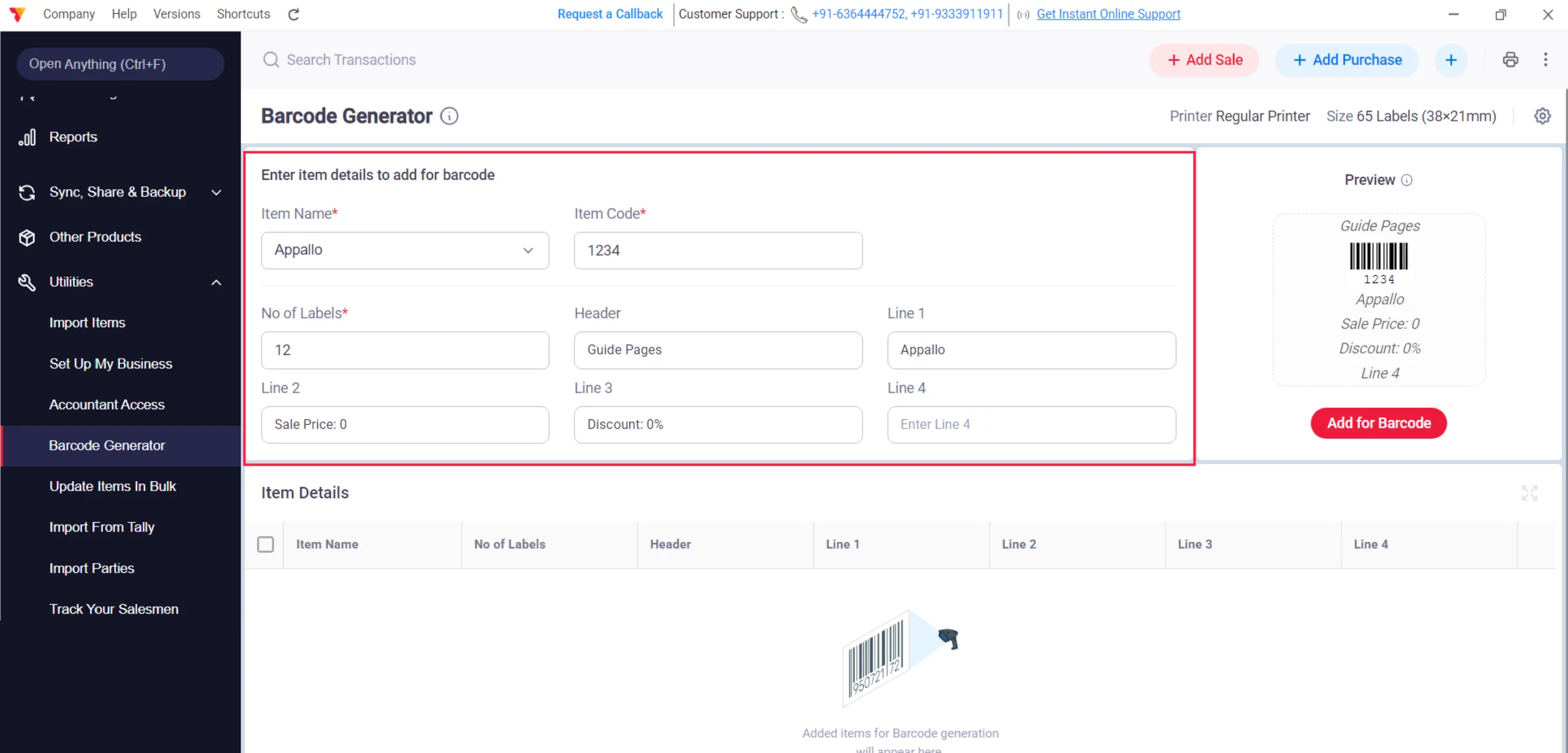Click Get Instant Online Support link
The image size is (1568, 753).
coord(1108,14)
